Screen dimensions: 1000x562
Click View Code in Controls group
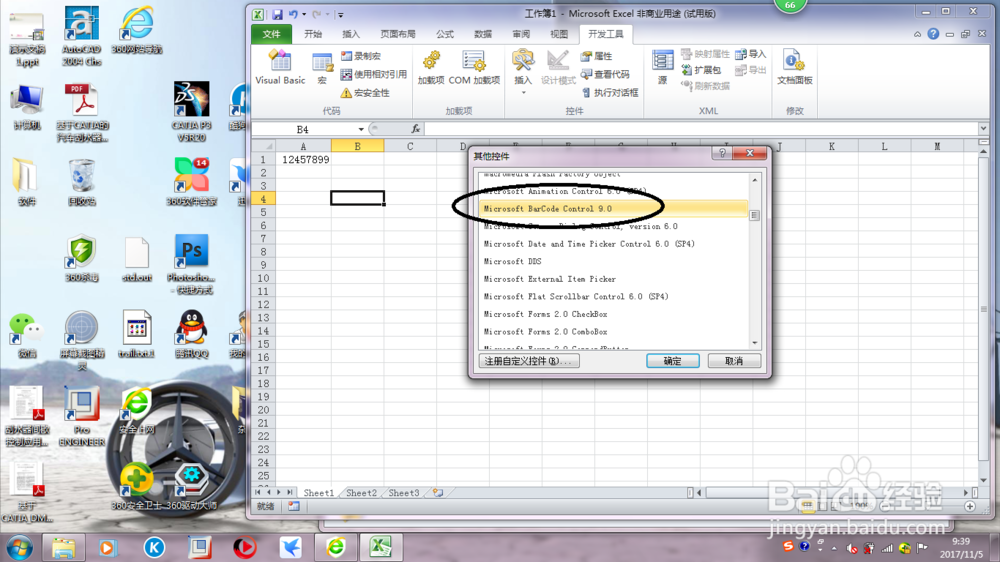[605, 75]
